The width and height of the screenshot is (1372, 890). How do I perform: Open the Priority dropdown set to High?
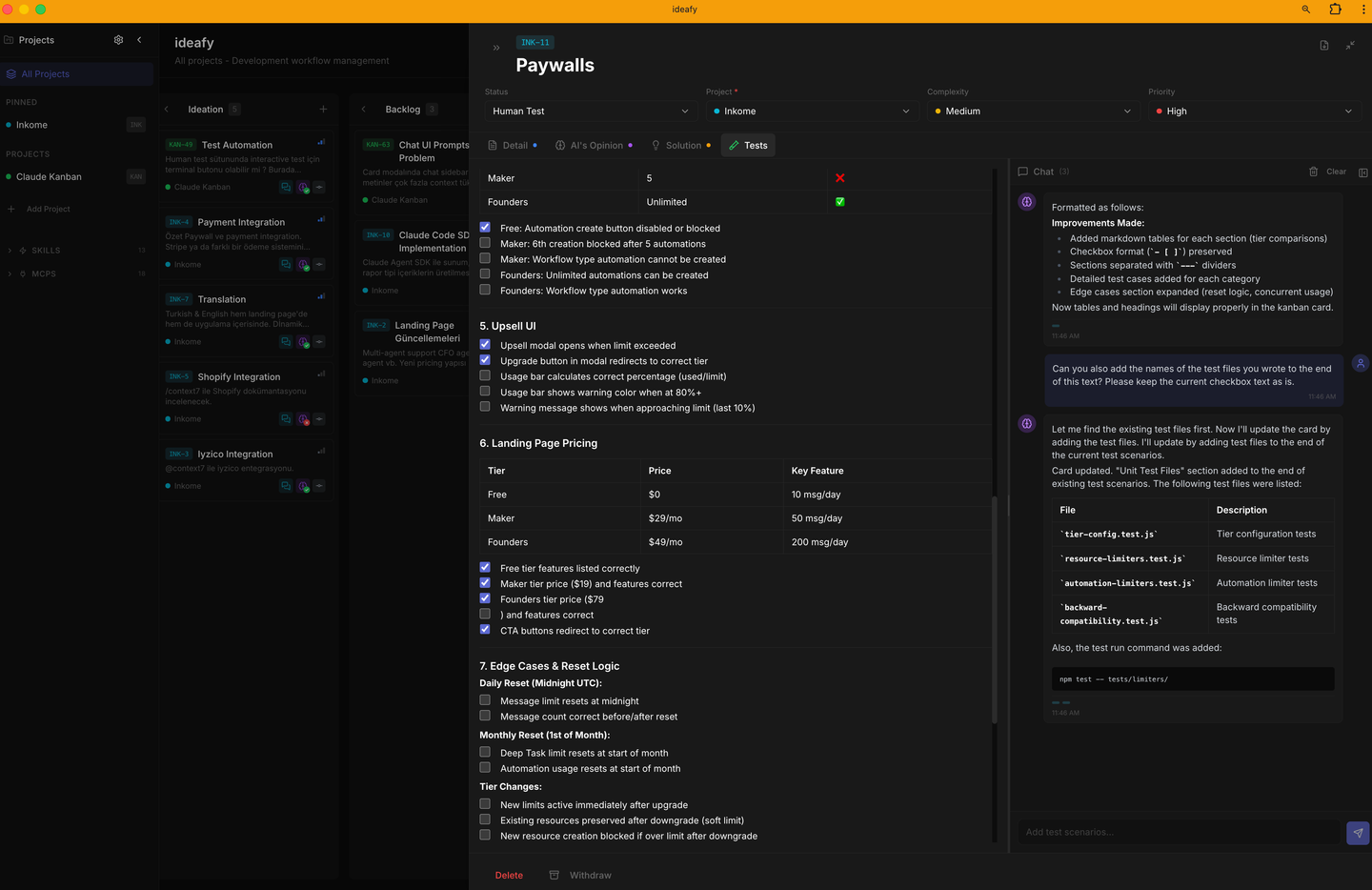click(x=1253, y=111)
